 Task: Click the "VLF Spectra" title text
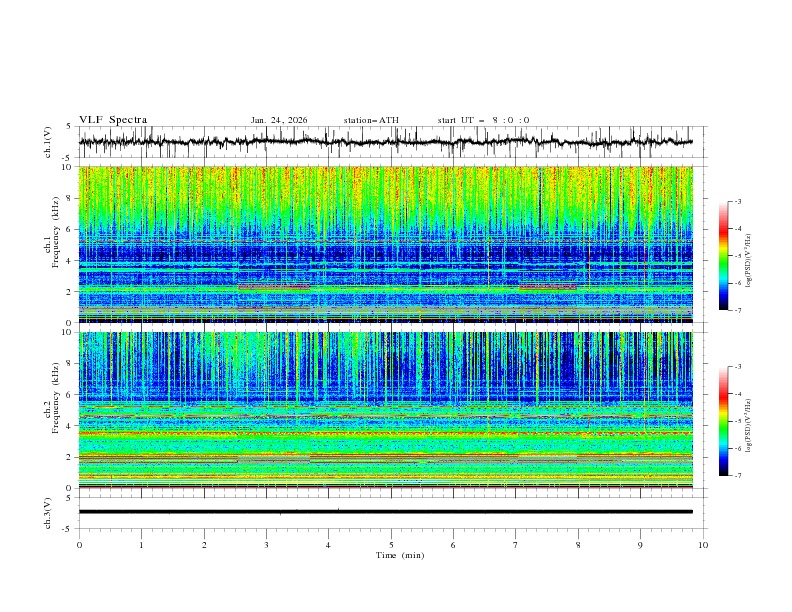tap(113, 120)
